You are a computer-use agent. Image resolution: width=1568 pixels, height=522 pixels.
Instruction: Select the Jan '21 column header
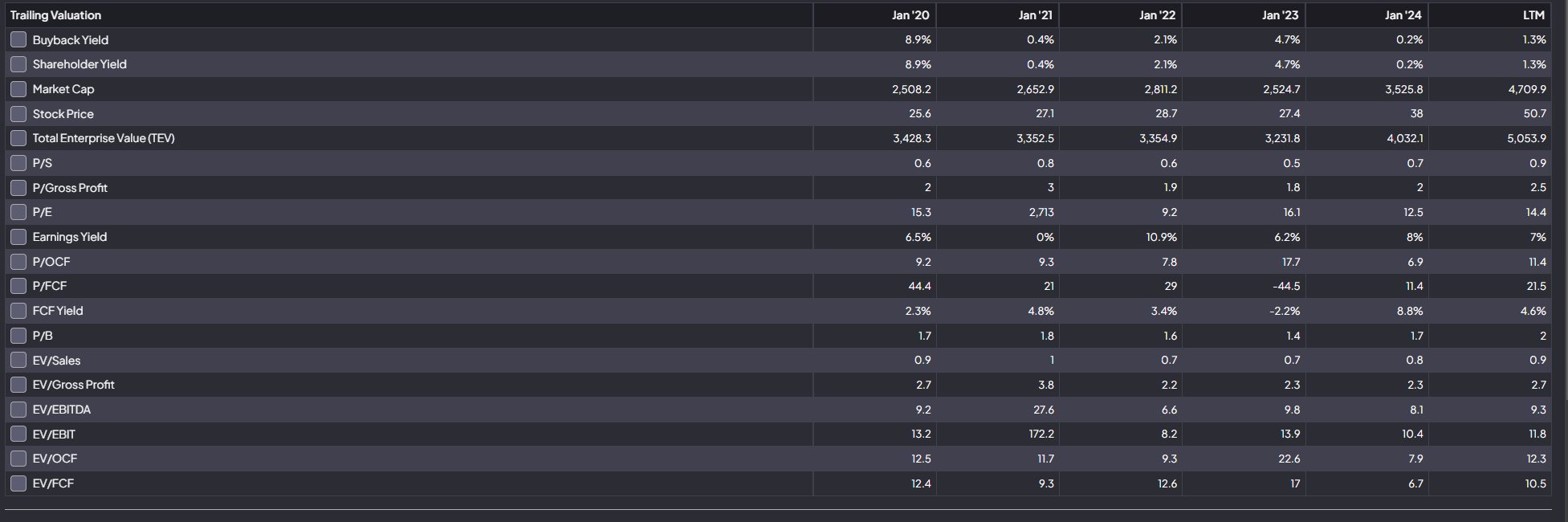[1035, 15]
